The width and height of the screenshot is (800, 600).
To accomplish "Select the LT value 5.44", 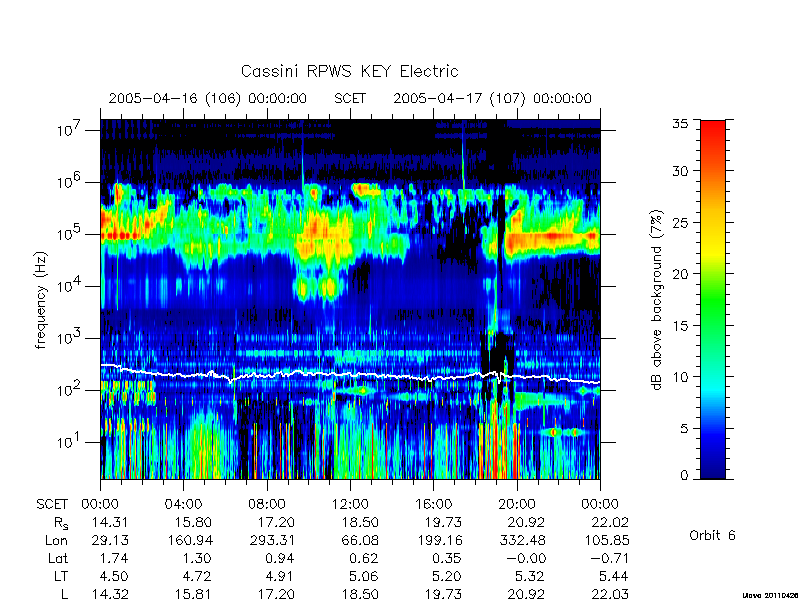I will click(x=613, y=577).
